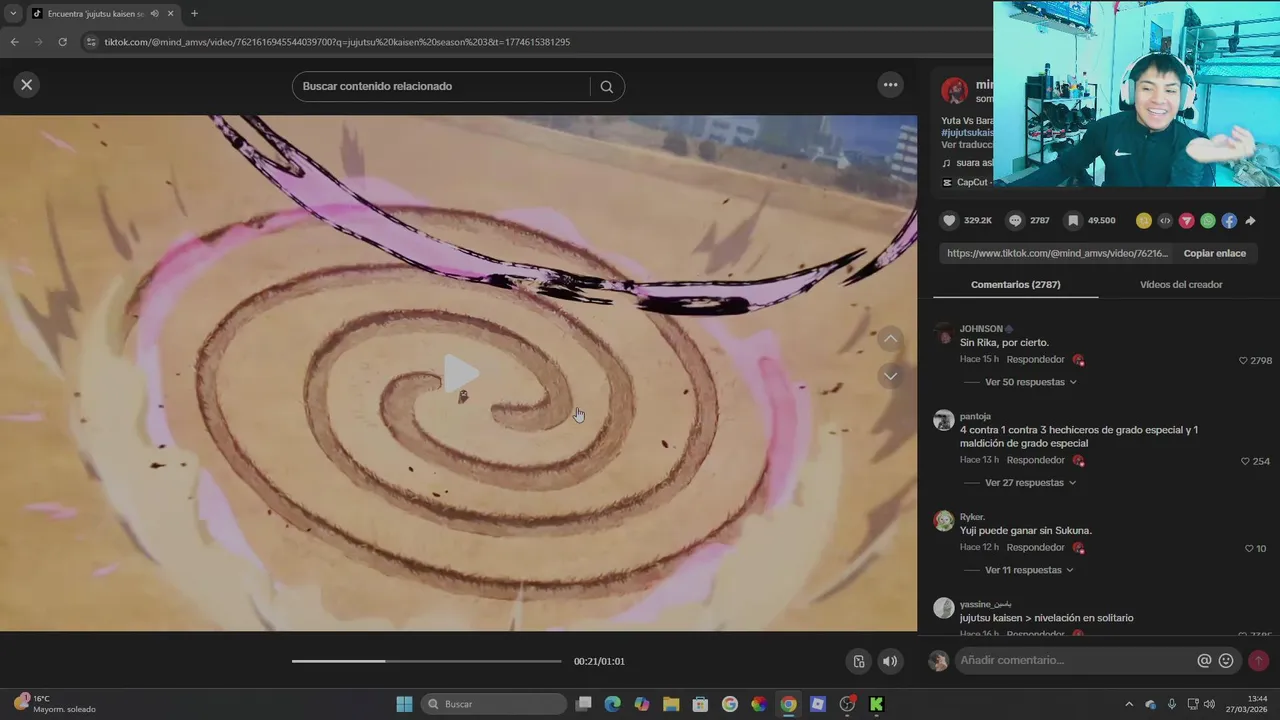Expand 'Ver 11 respuestas' under Ryker's comment
Screen dimensions: 1280x720
point(1029,570)
